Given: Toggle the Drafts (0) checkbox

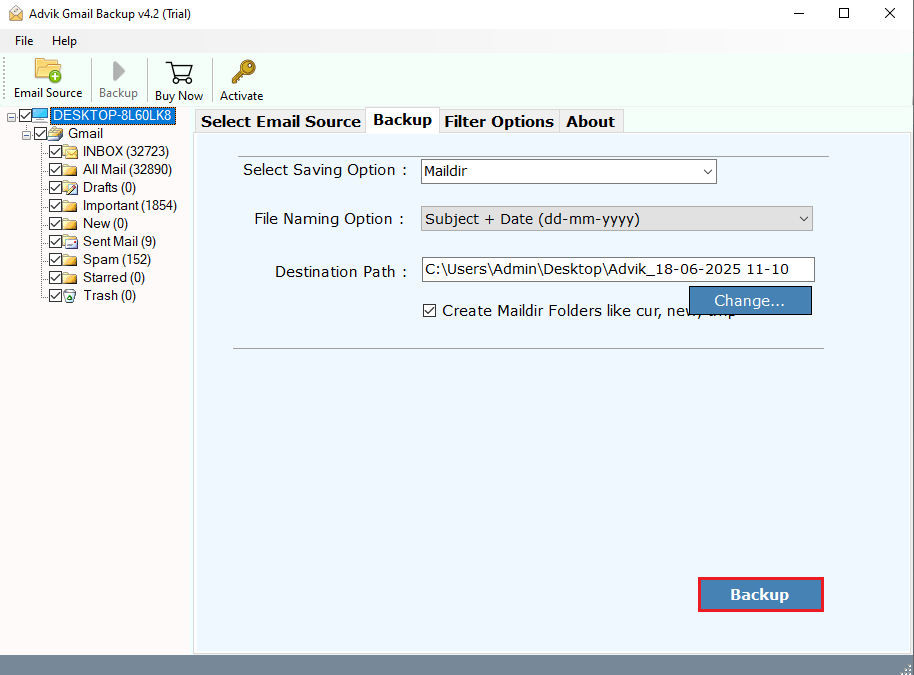Looking at the screenshot, I should pyautogui.click(x=55, y=188).
